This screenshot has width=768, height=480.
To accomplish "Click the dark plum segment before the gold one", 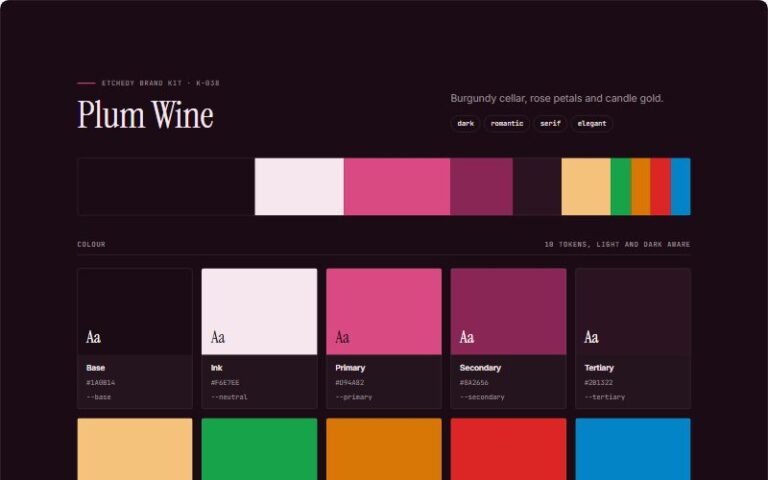I will [x=537, y=187].
